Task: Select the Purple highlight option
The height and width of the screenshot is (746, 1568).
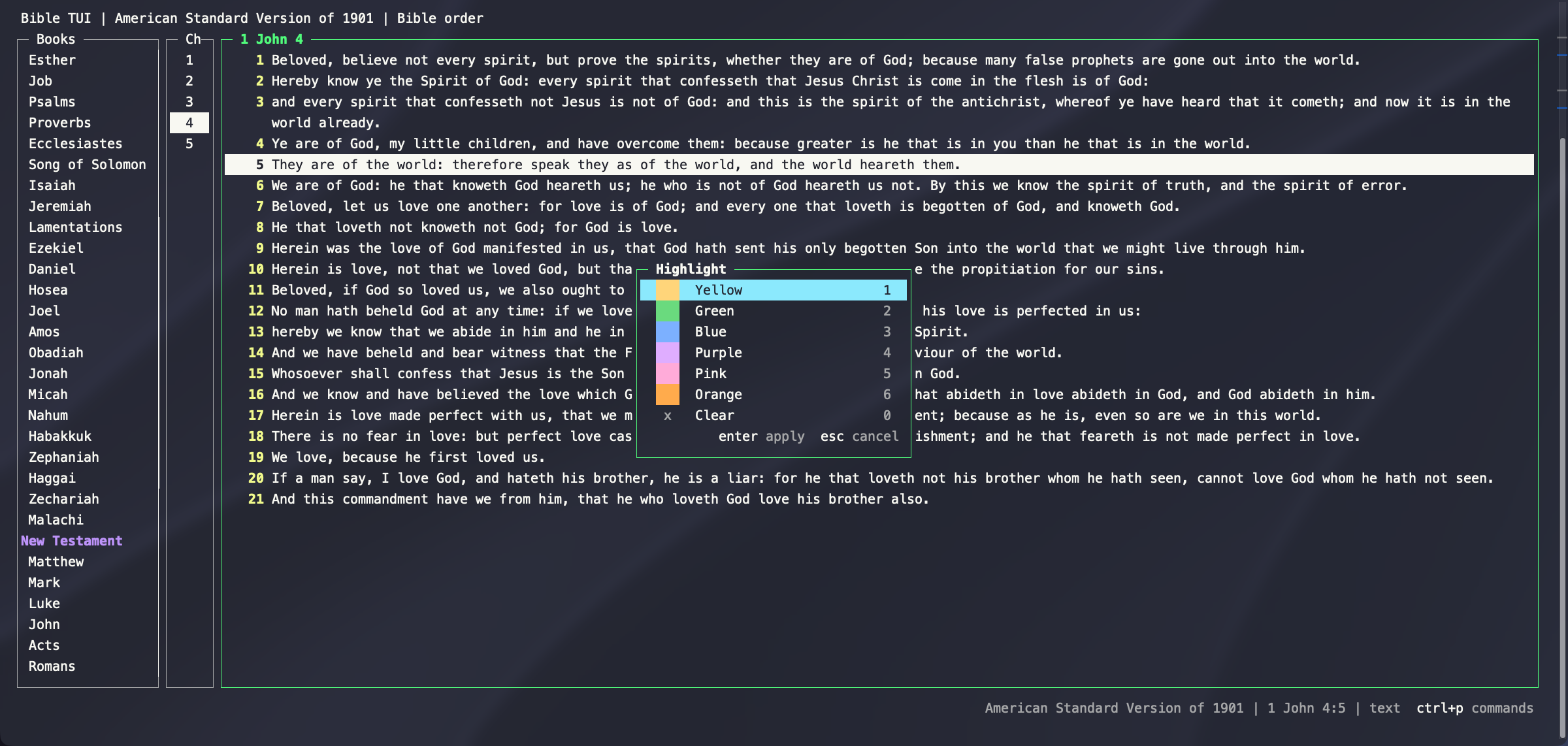Action: (774, 353)
